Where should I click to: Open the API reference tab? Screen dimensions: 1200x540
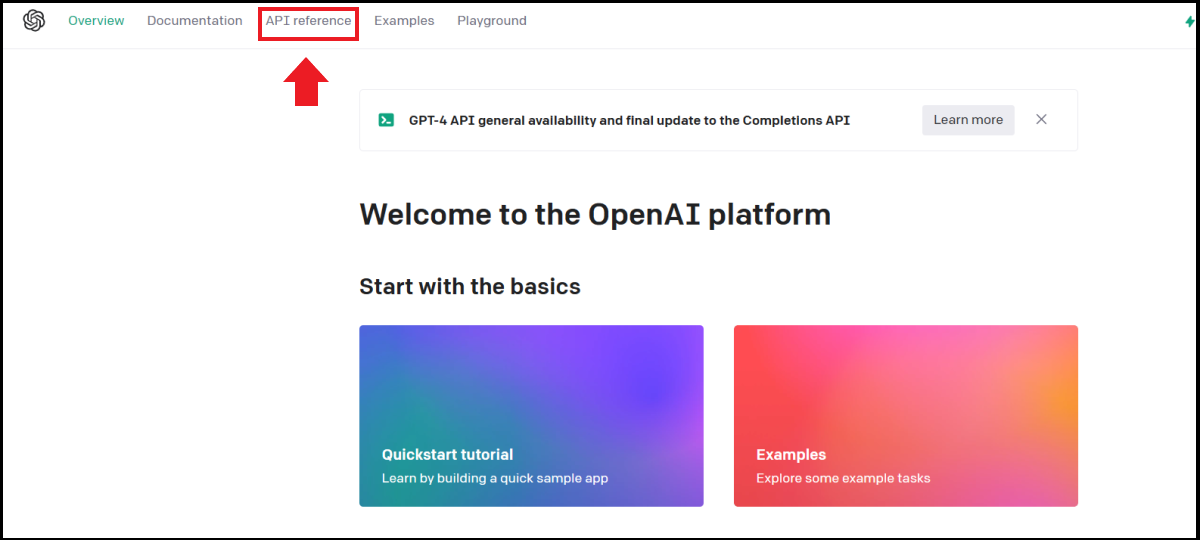click(x=308, y=21)
